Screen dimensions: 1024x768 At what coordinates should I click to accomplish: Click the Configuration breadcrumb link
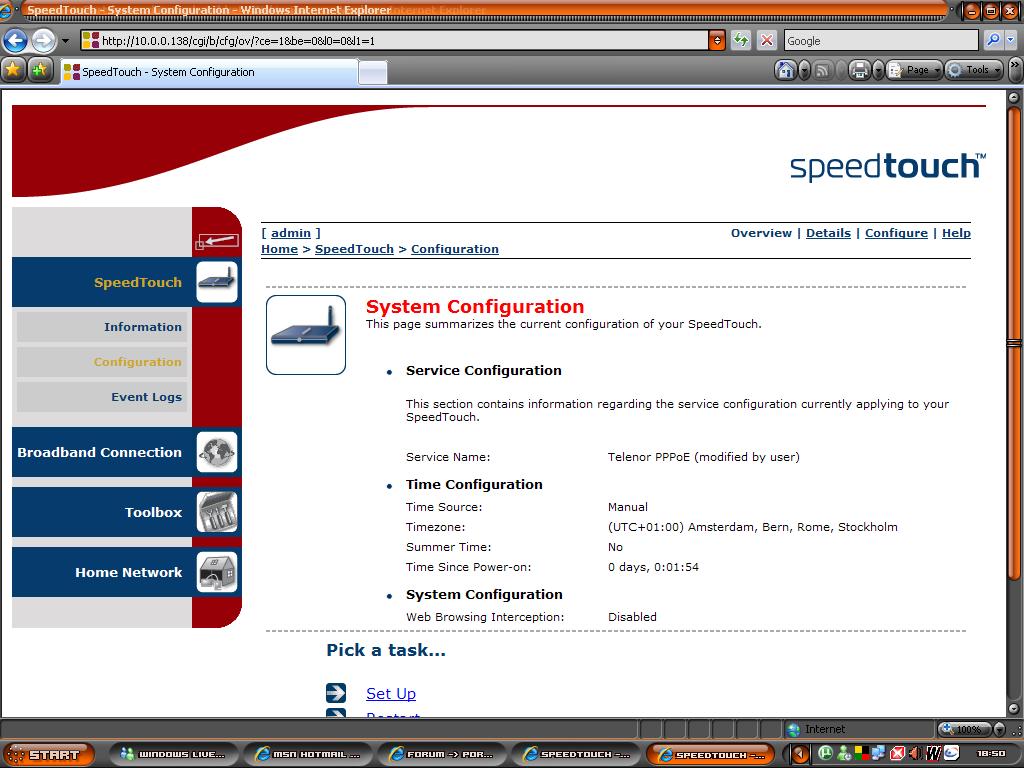coord(455,249)
